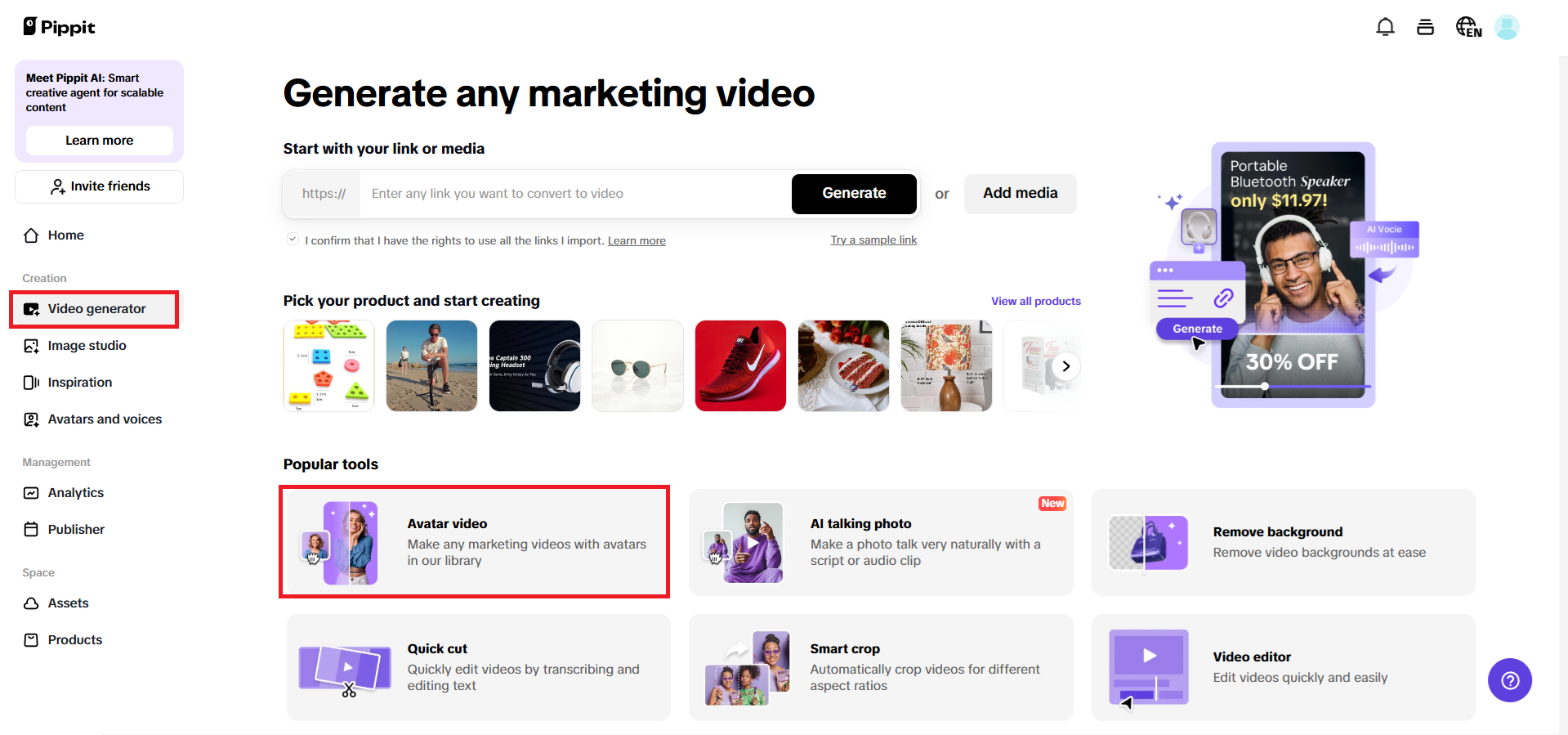Open the Try a sample link
1568x735 pixels.
click(873, 240)
